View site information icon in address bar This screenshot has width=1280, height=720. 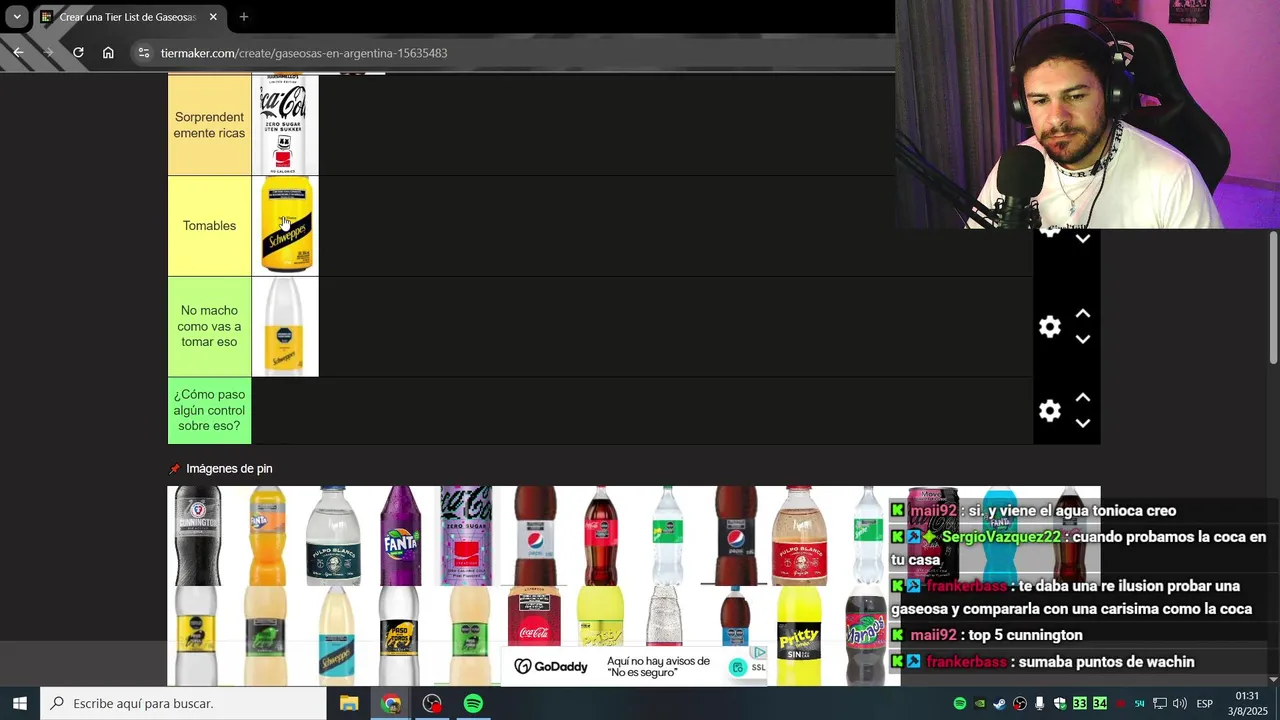[x=144, y=53]
